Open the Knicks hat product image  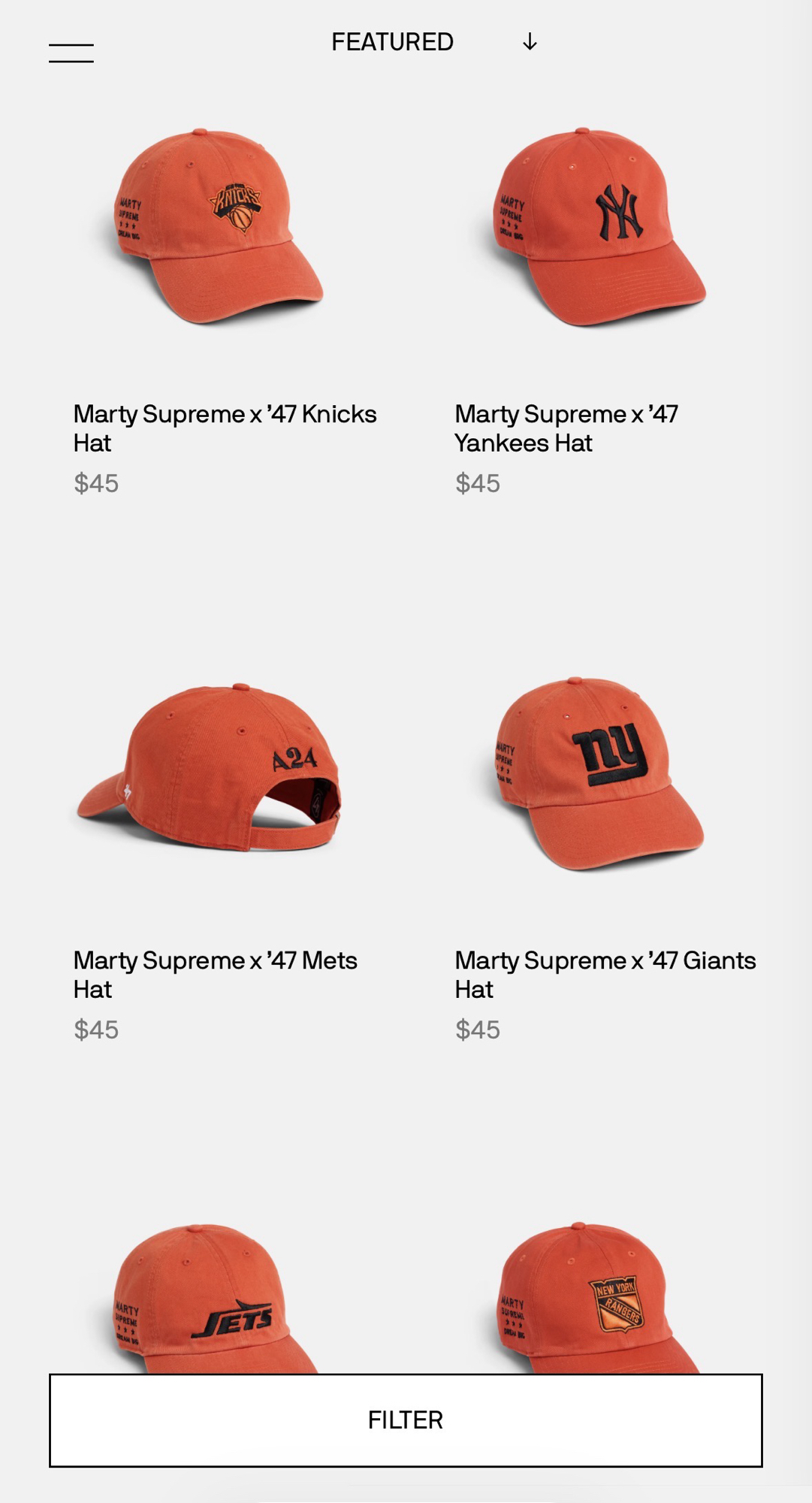tap(215, 227)
